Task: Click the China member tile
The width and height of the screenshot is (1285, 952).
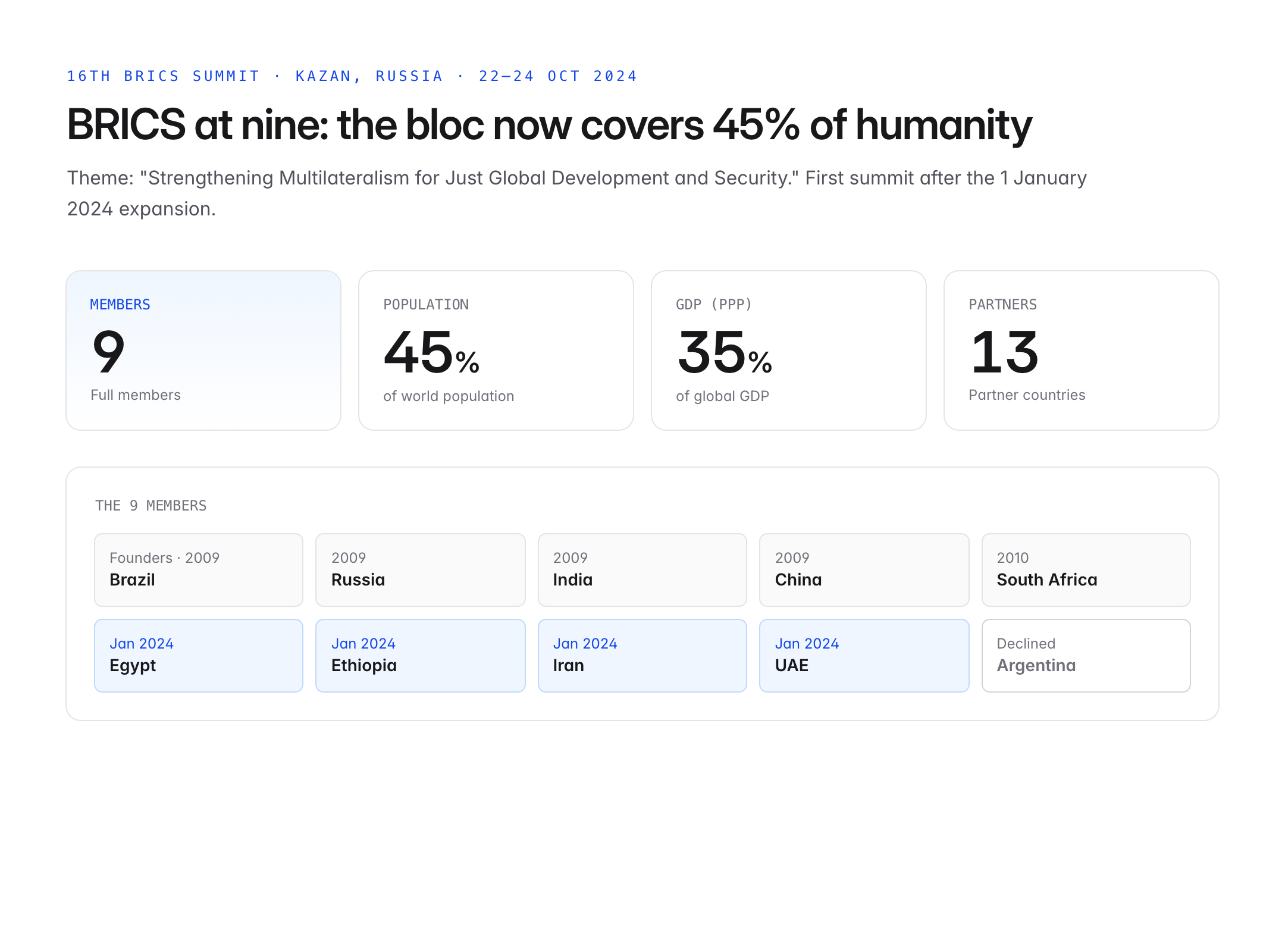Action: tap(864, 570)
